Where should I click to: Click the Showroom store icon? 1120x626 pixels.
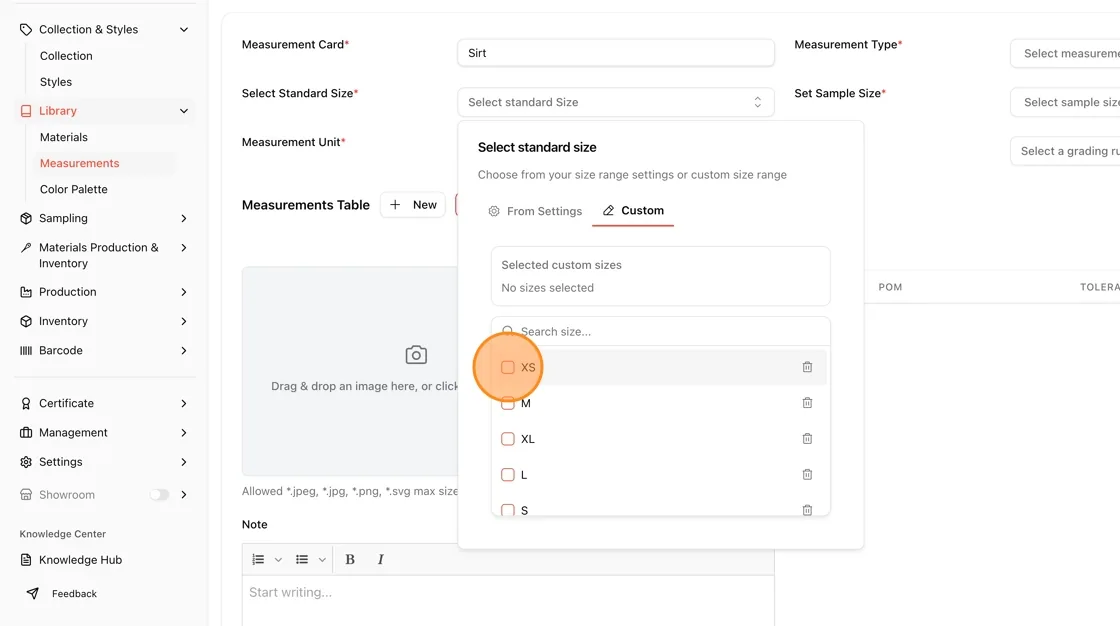click(26, 495)
